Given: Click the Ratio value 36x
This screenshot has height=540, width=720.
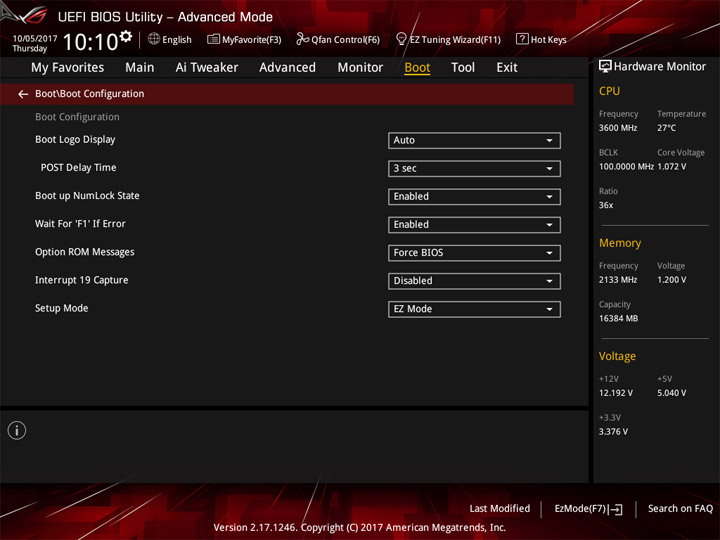Looking at the screenshot, I should [606, 205].
